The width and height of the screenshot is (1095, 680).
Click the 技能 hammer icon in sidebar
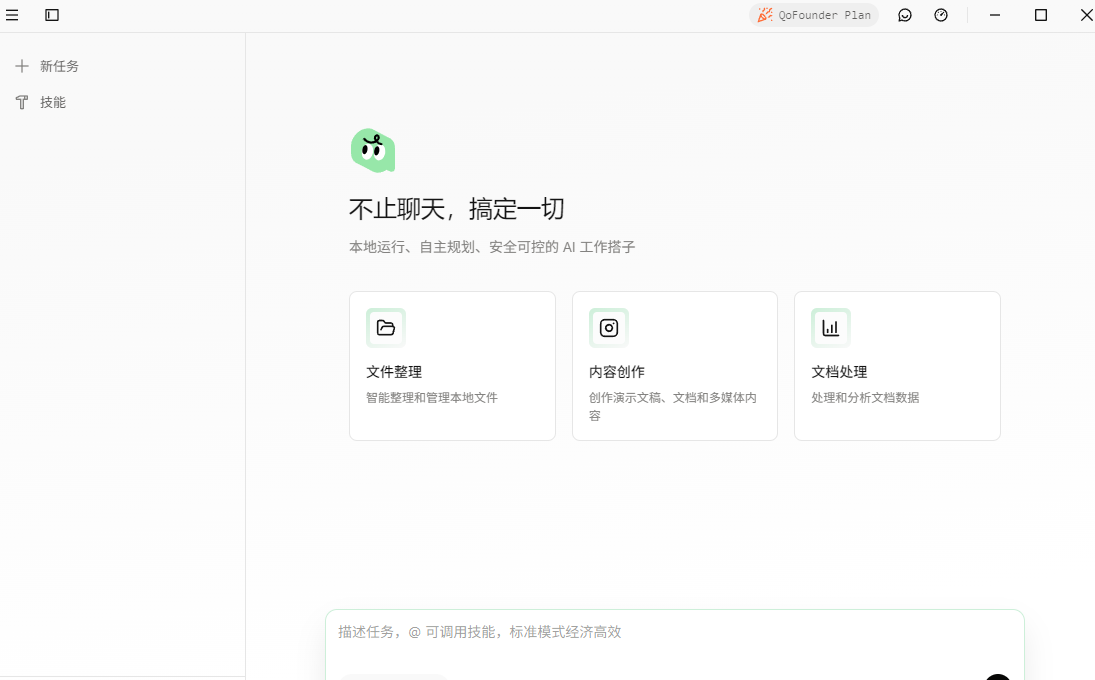pos(22,102)
